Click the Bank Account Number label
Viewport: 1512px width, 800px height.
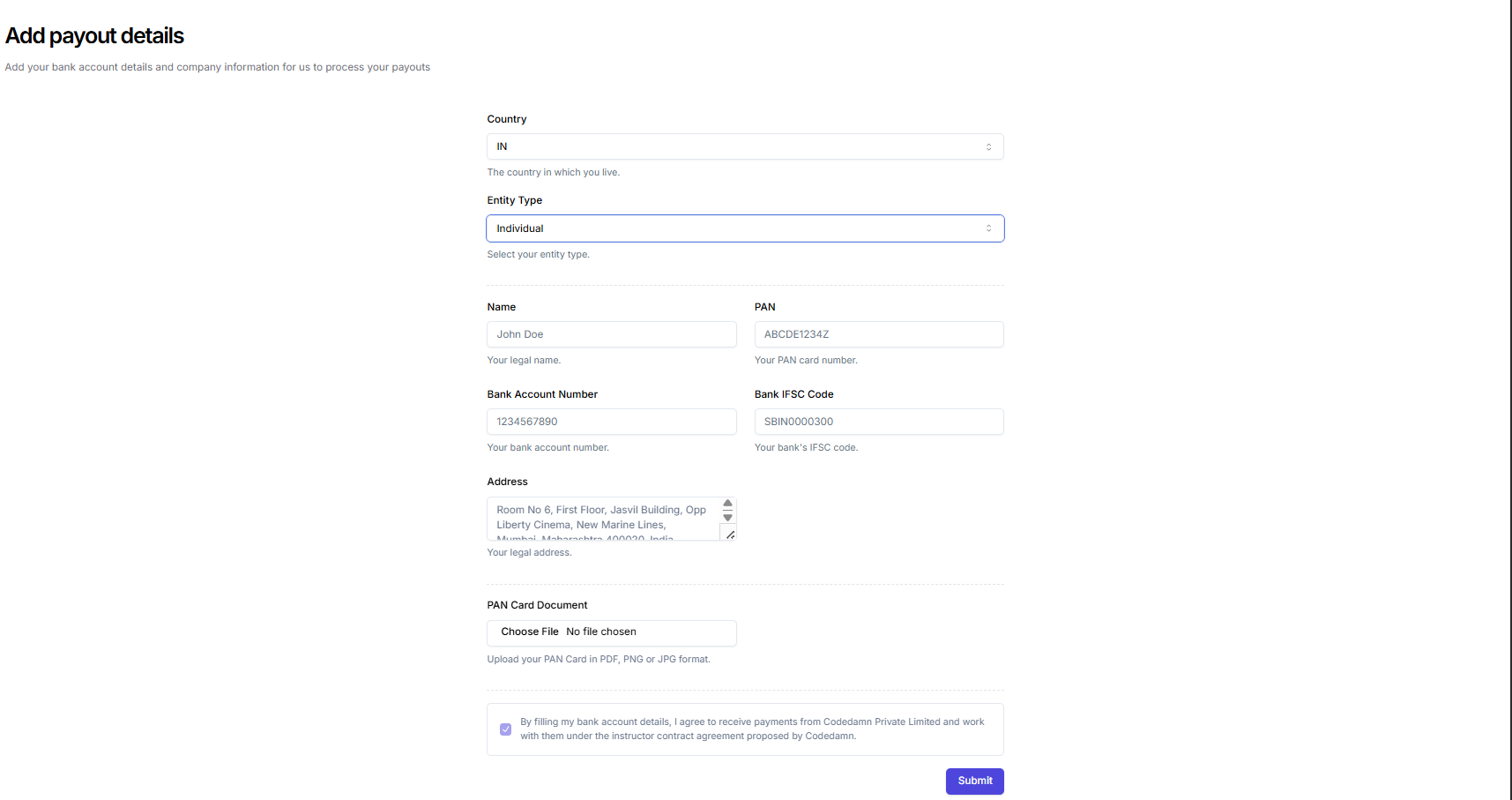pos(542,394)
